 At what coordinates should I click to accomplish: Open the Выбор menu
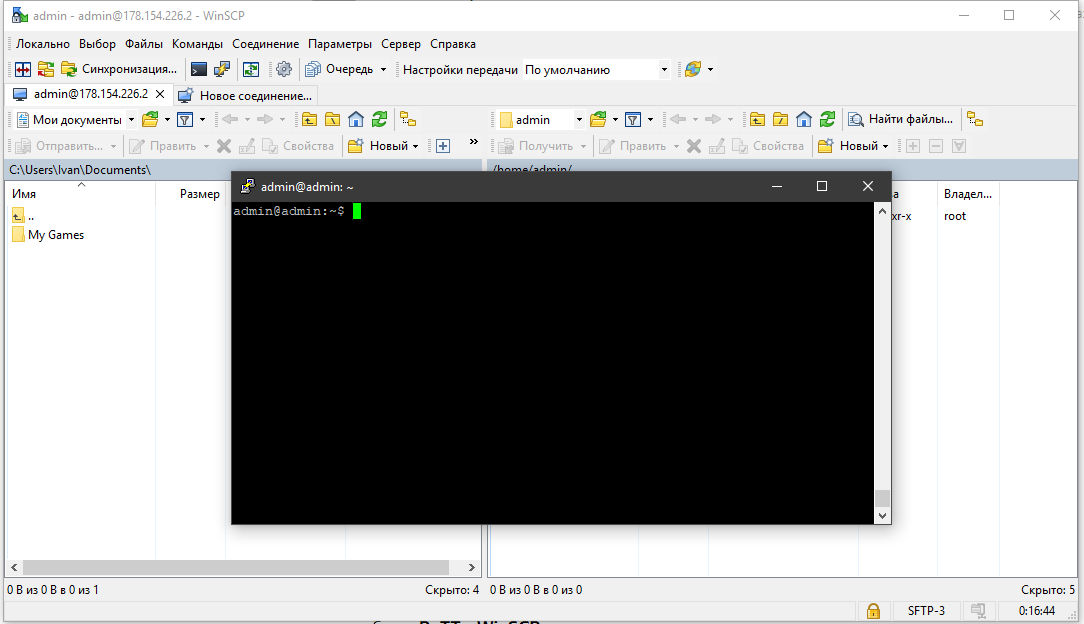click(97, 44)
